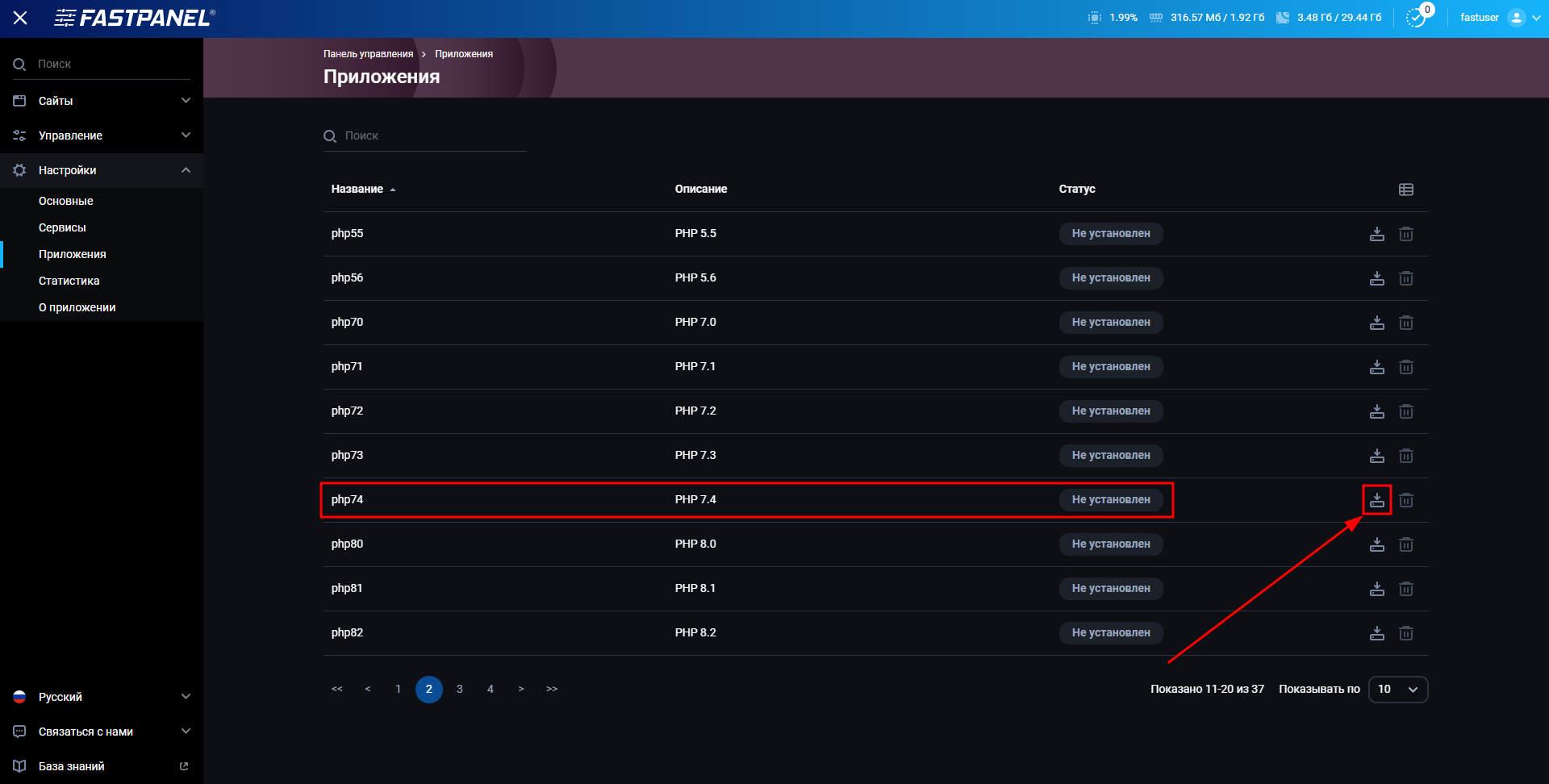This screenshot has height=784, width=1549.
Task: Click the CPU usage icon showing 1.99%
Action: (x=1094, y=16)
